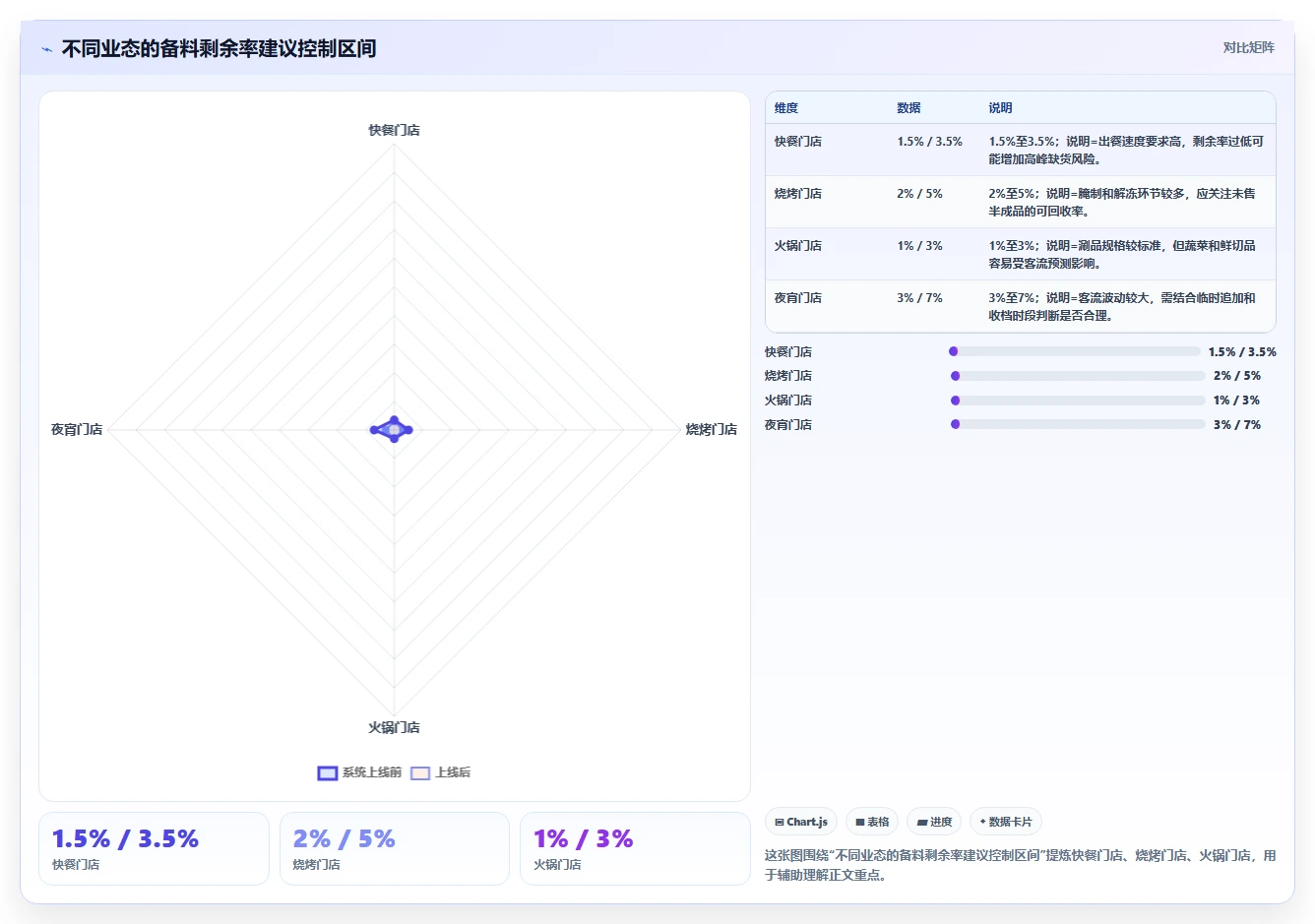Click the 火锅门店 radar axis label

[x=395, y=728]
